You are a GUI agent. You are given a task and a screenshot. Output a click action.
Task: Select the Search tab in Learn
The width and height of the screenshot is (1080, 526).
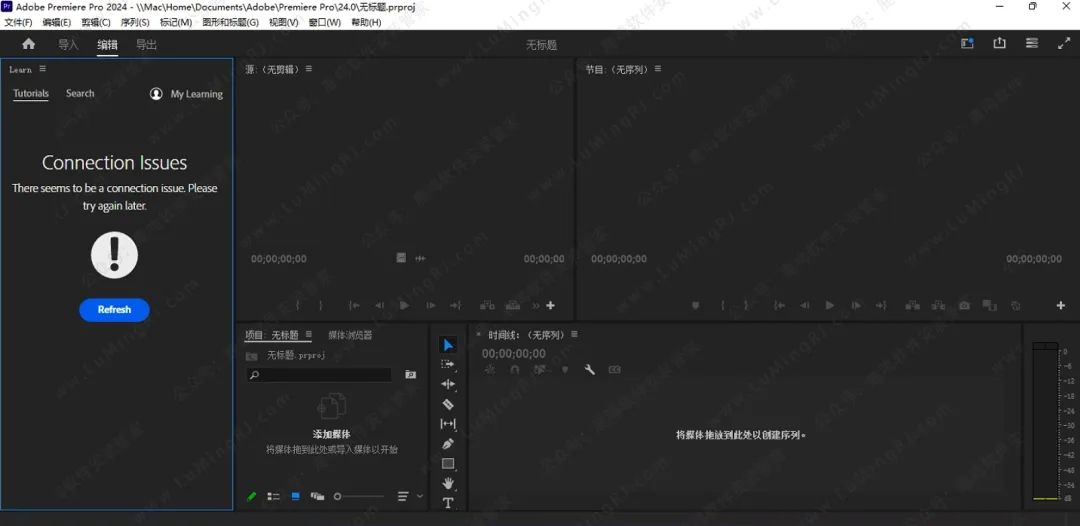coord(80,94)
